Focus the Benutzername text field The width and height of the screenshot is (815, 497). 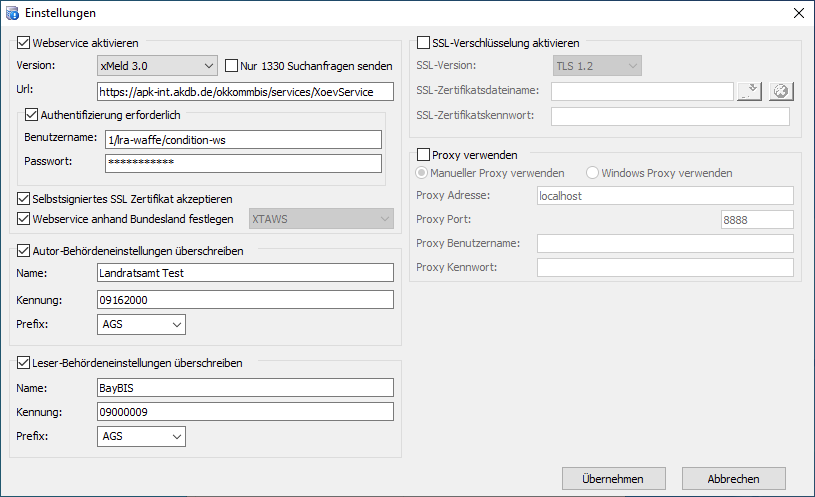(x=243, y=139)
